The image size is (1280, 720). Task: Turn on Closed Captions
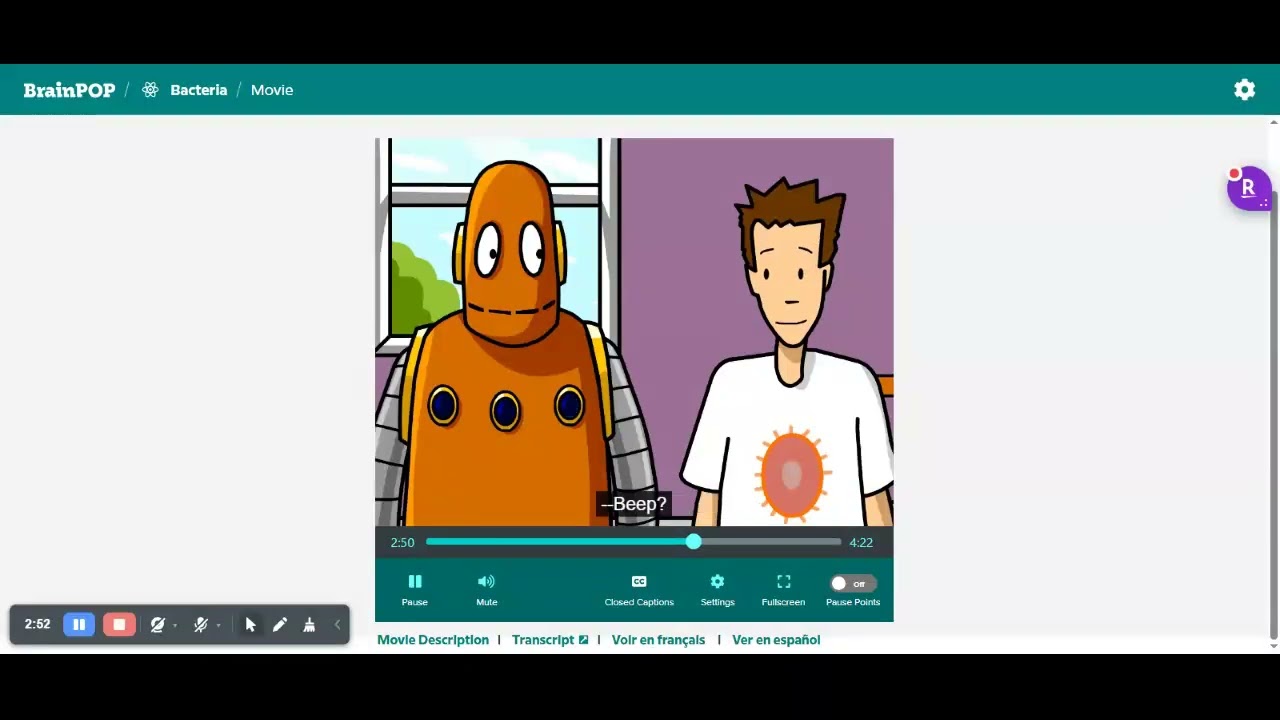click(x=639, y=589)
